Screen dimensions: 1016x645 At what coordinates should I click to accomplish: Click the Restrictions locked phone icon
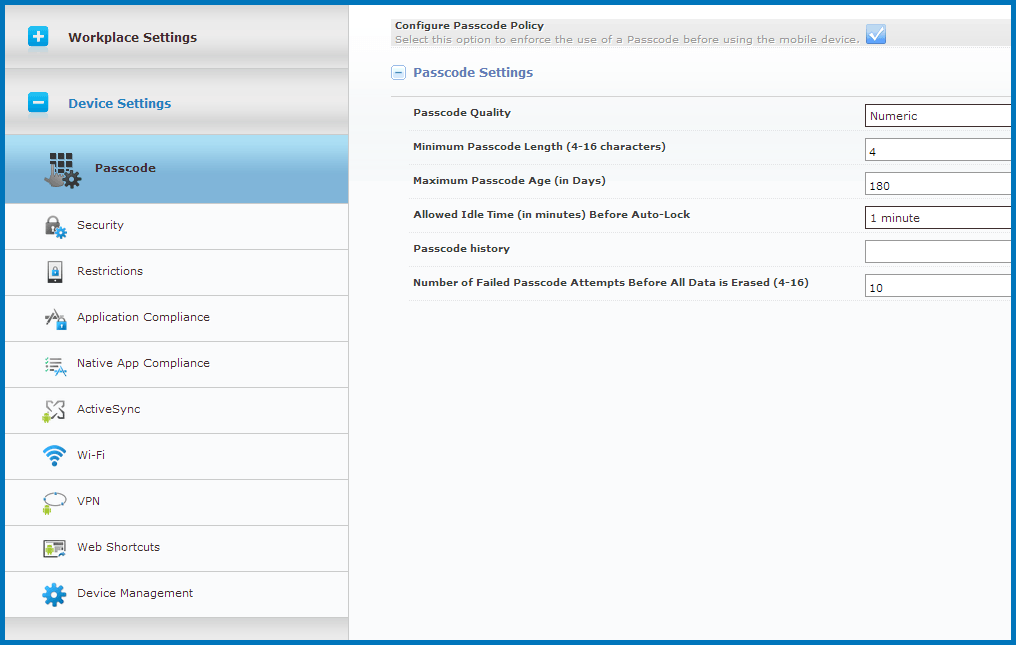click(x=55, y=272)
